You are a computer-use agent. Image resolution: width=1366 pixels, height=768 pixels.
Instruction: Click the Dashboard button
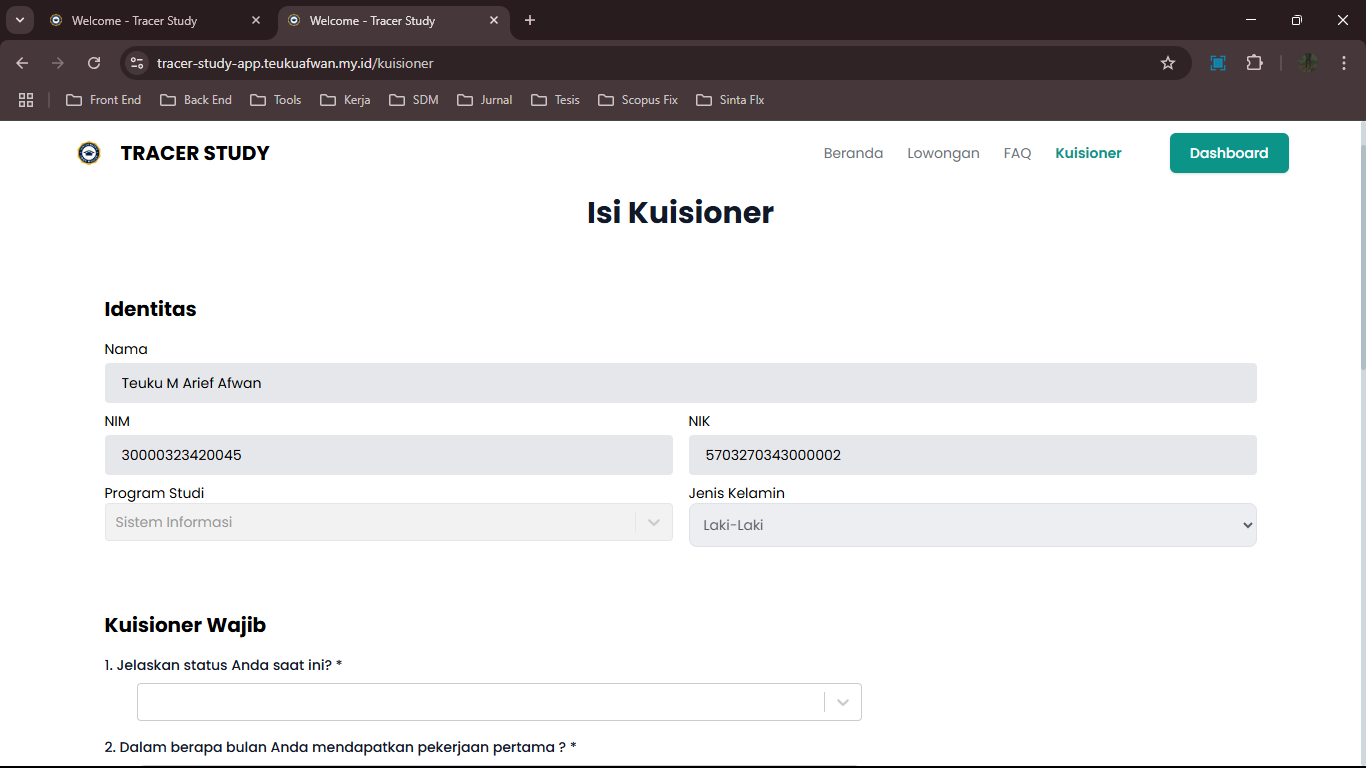click(1228, 153)
